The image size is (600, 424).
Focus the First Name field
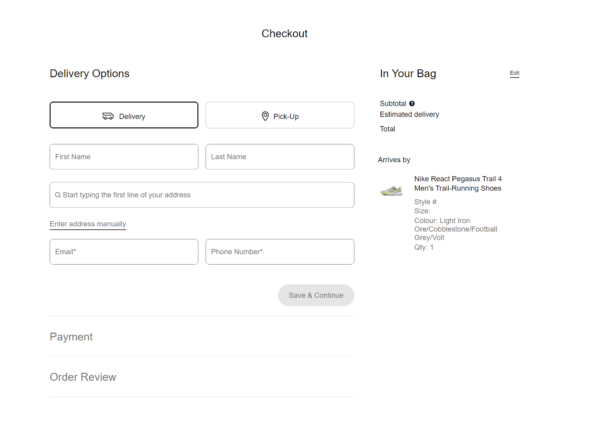tap(124, 157)
